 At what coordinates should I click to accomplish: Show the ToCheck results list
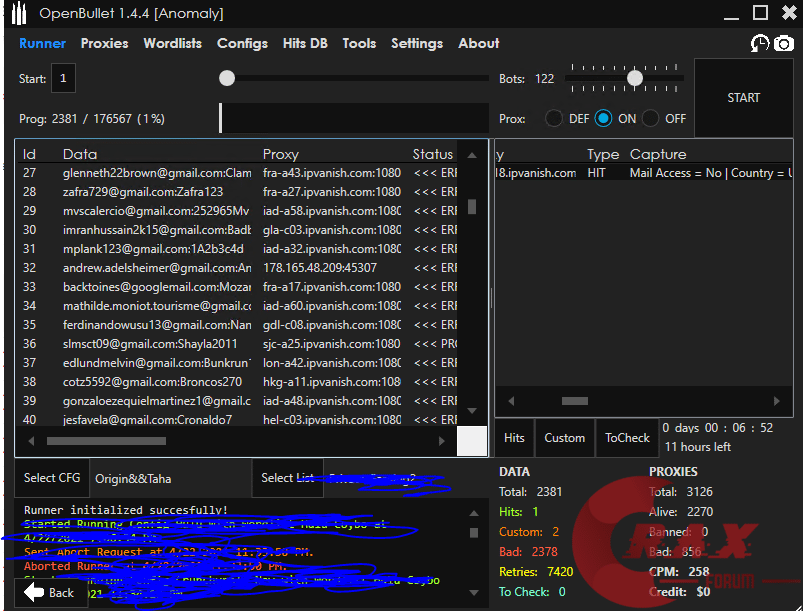627,438
